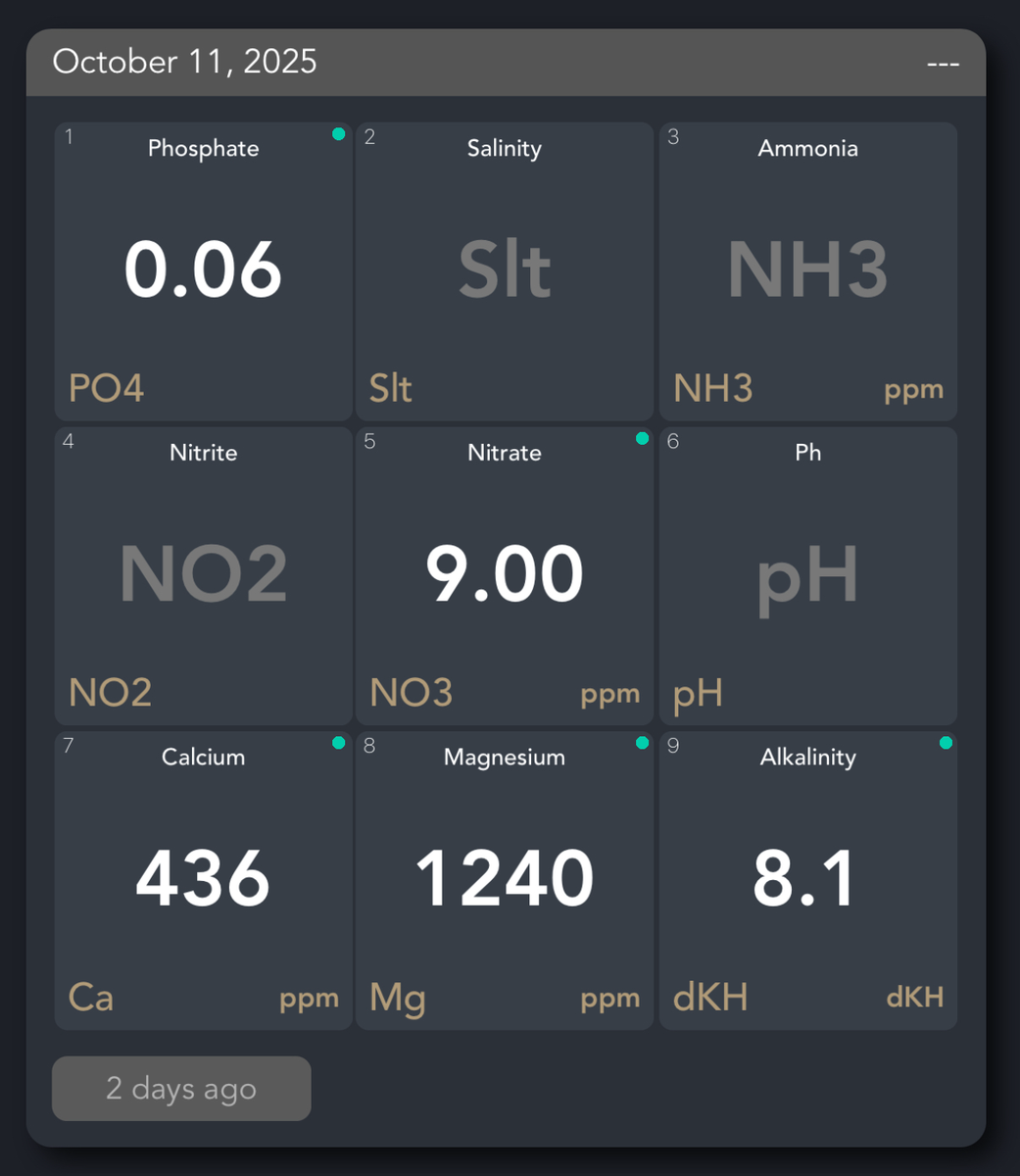Image resolution: width=1020 pixels, height=1176 pixels.
Task: Click the green status dot on Phosphate
Action: [x=338, y=134]
